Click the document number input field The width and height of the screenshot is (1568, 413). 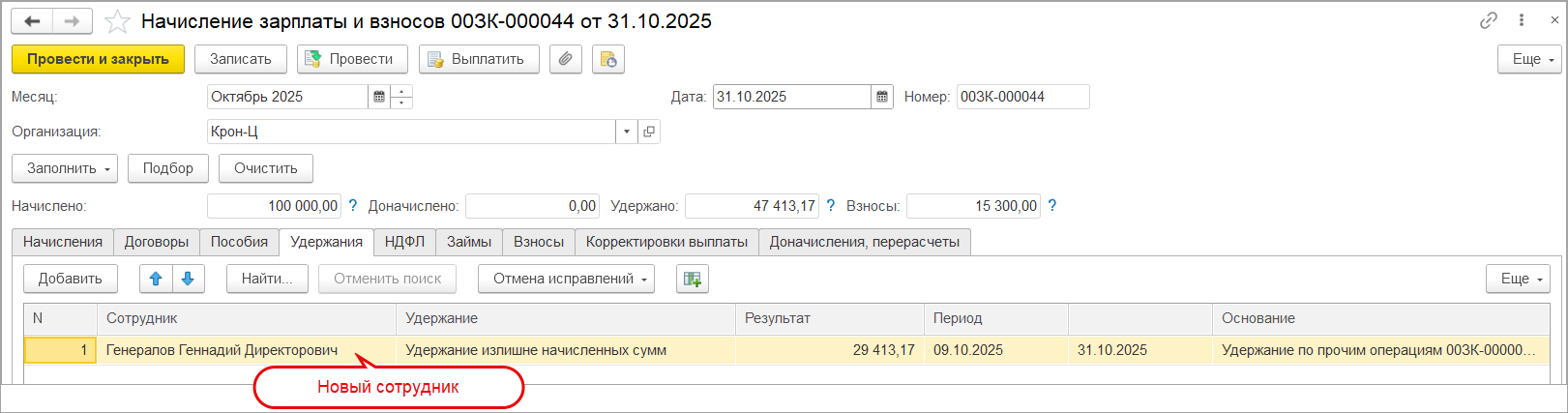pyautogui.click(x=1022, y=97)
